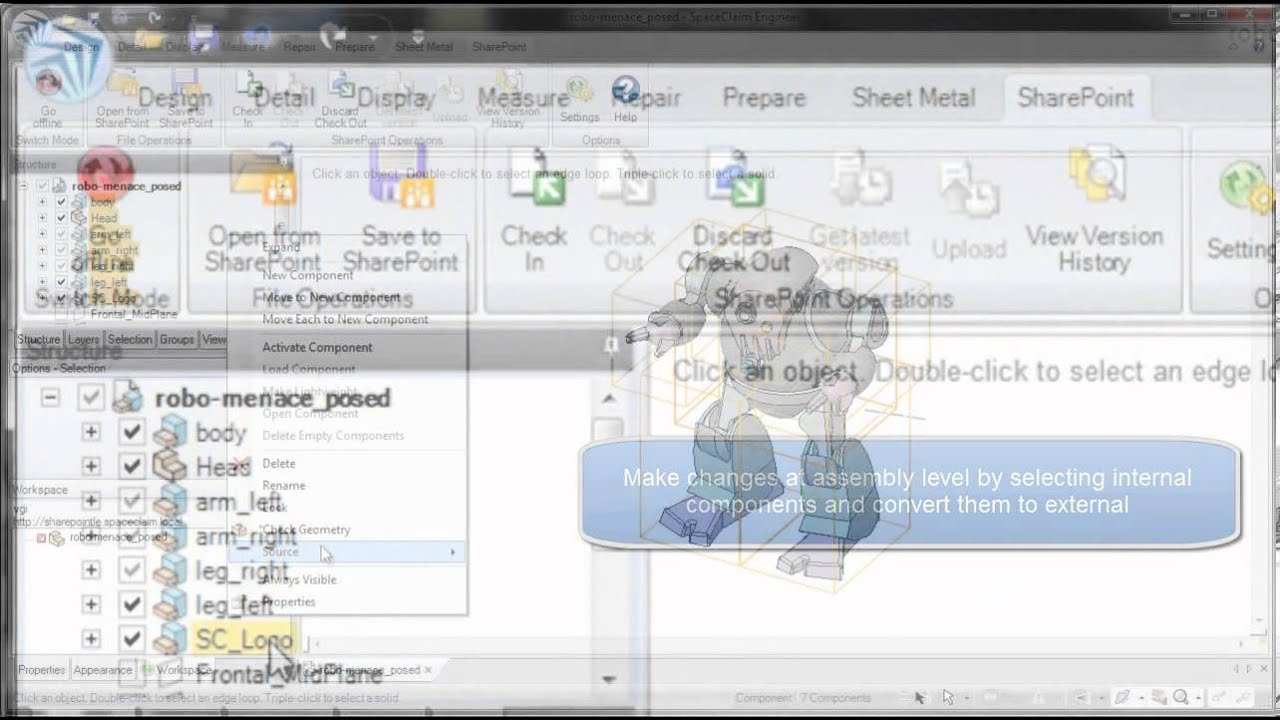The image size is (1280, 720).
Task: Switch to the small Layers panel tab
Action: click(x=84, y=340)
